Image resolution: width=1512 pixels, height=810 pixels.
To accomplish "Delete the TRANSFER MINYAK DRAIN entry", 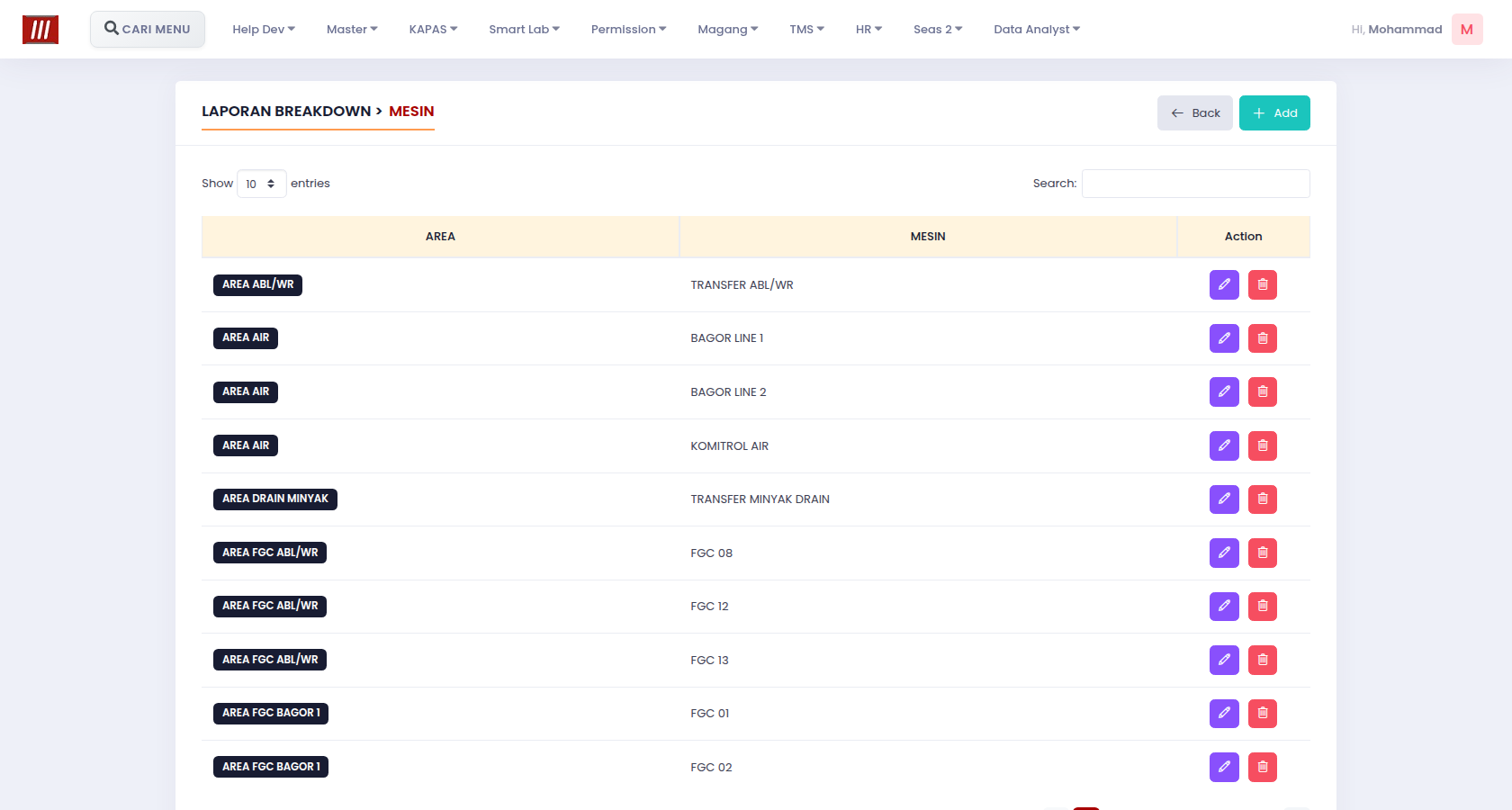I will tap(1263, 499).
